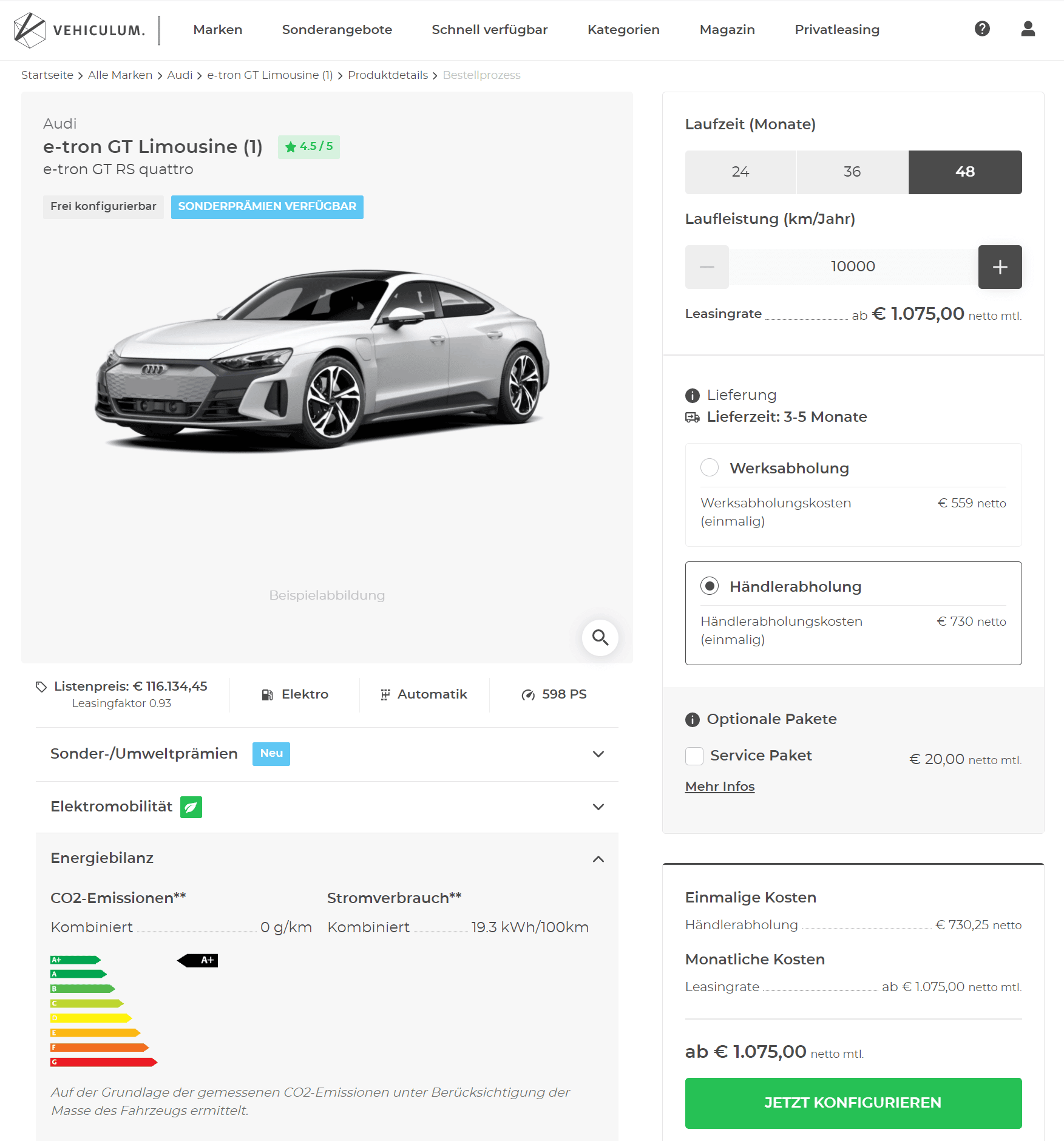This screenshot has height=1141, width=1064.
Task: Choose 24 months Laufzeit
Action: click(x=740, y=172)
